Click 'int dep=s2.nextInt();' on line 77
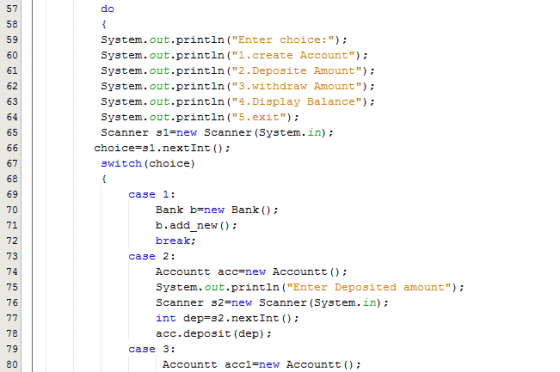 point(227,318)
